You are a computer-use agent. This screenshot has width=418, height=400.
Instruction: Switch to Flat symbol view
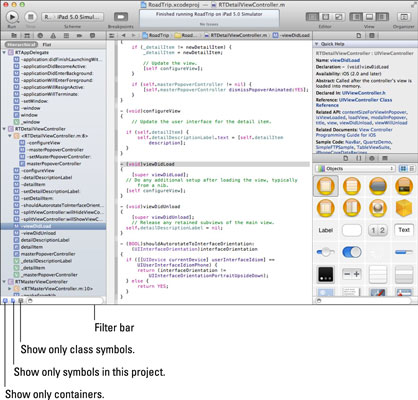pos(47,44)
